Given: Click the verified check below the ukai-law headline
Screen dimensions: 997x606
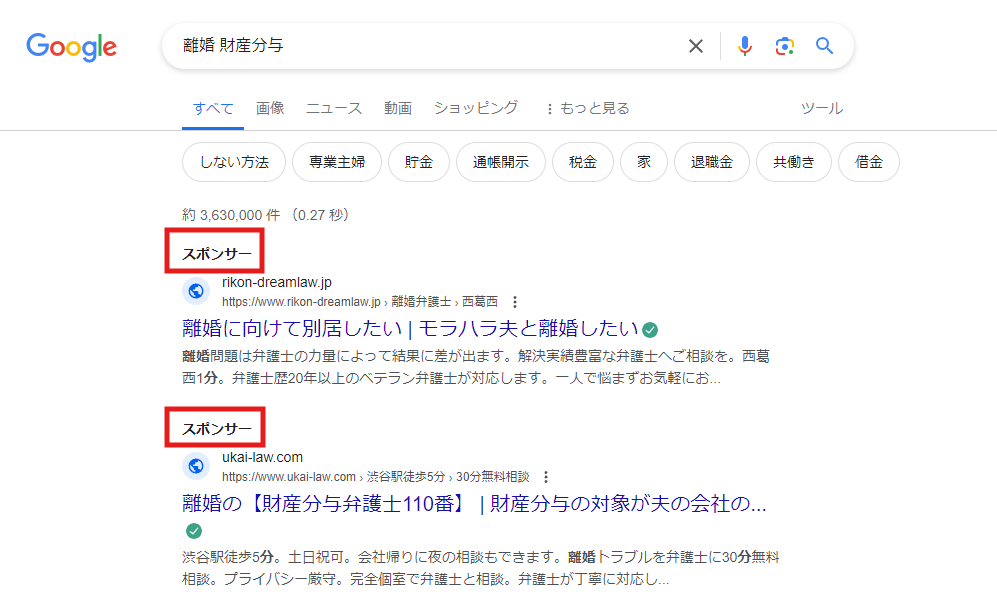Looking at the screenshot, I should [194, 530].
